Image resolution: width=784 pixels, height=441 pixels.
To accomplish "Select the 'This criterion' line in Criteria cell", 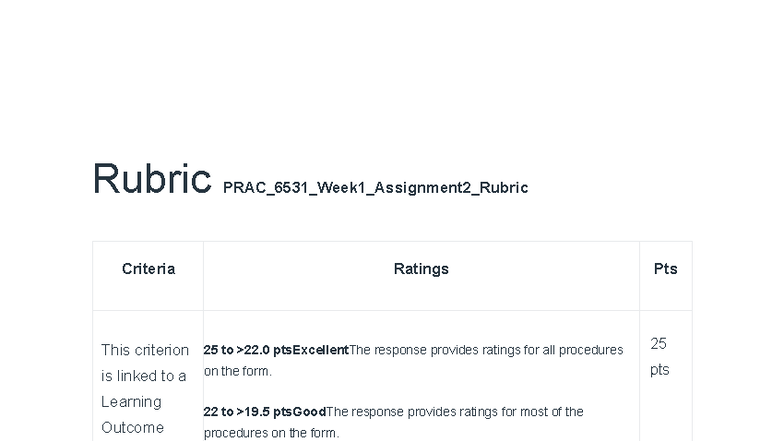I will click(x=145, y=350).
